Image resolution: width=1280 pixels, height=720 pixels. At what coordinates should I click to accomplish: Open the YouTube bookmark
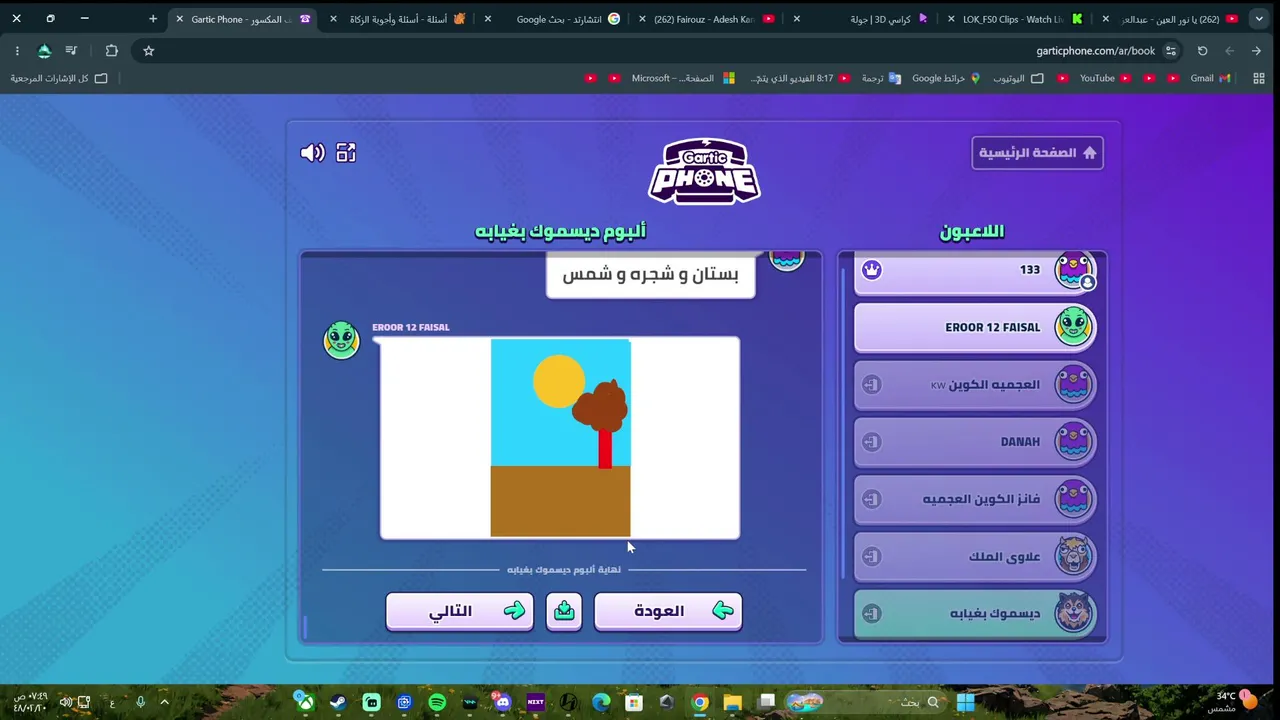(x=1105, y=78)
